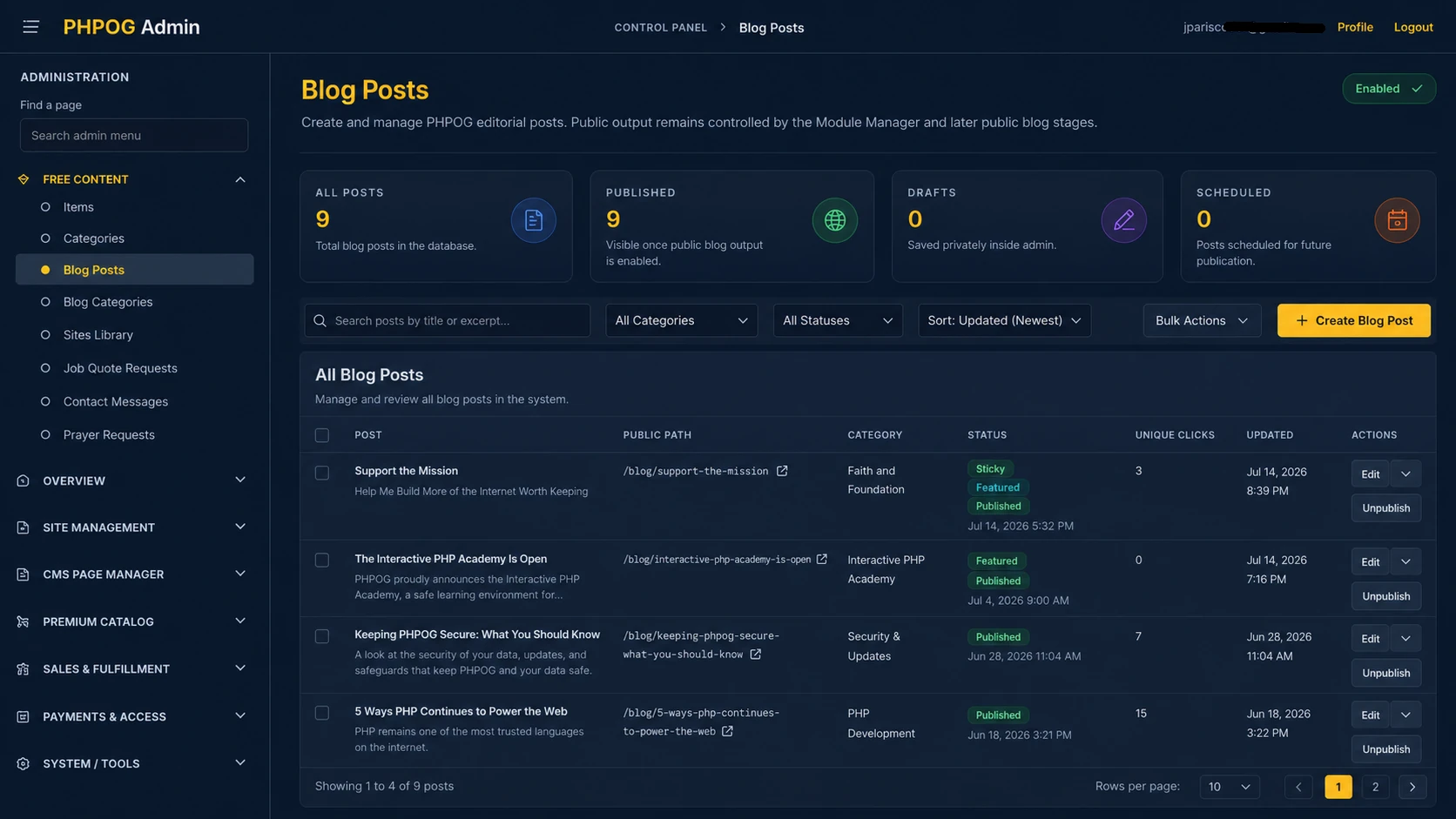Open external link for 5-ways-php path
This screenshot has height=819, width=1456.
point(727,731)
